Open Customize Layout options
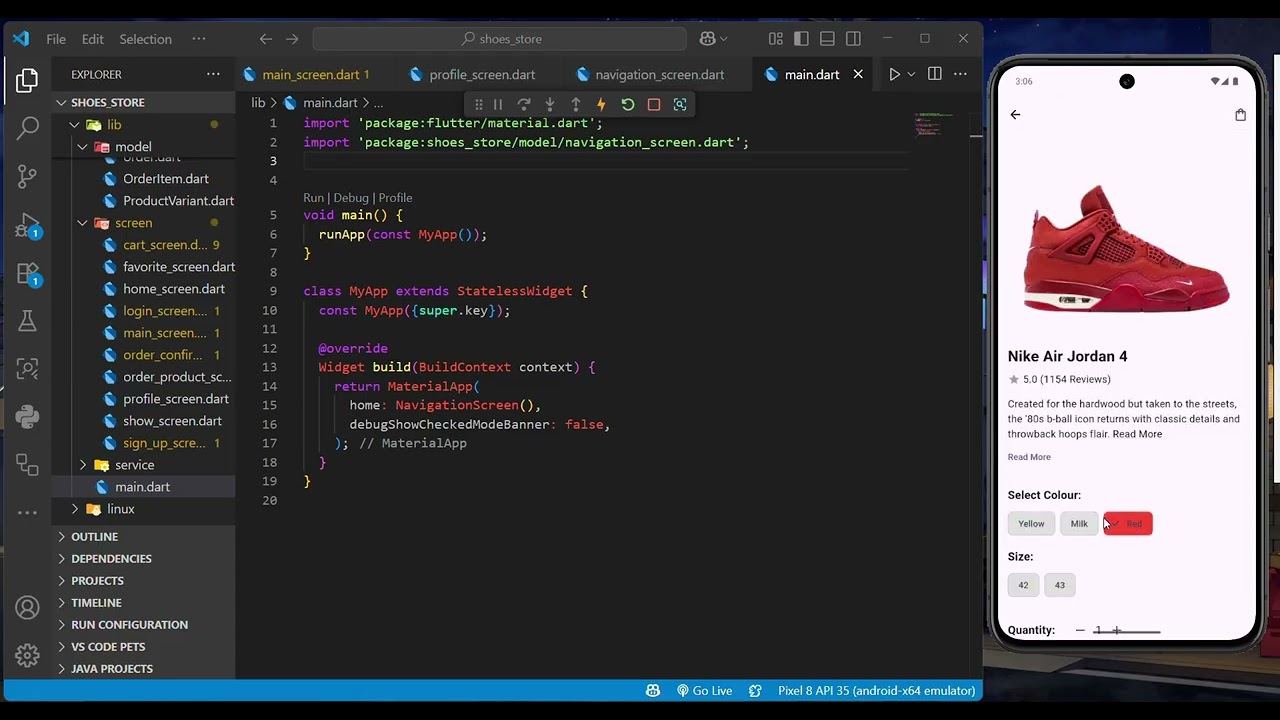The width and height of the screenshot is (1280, 720). [x=776, y=39]
